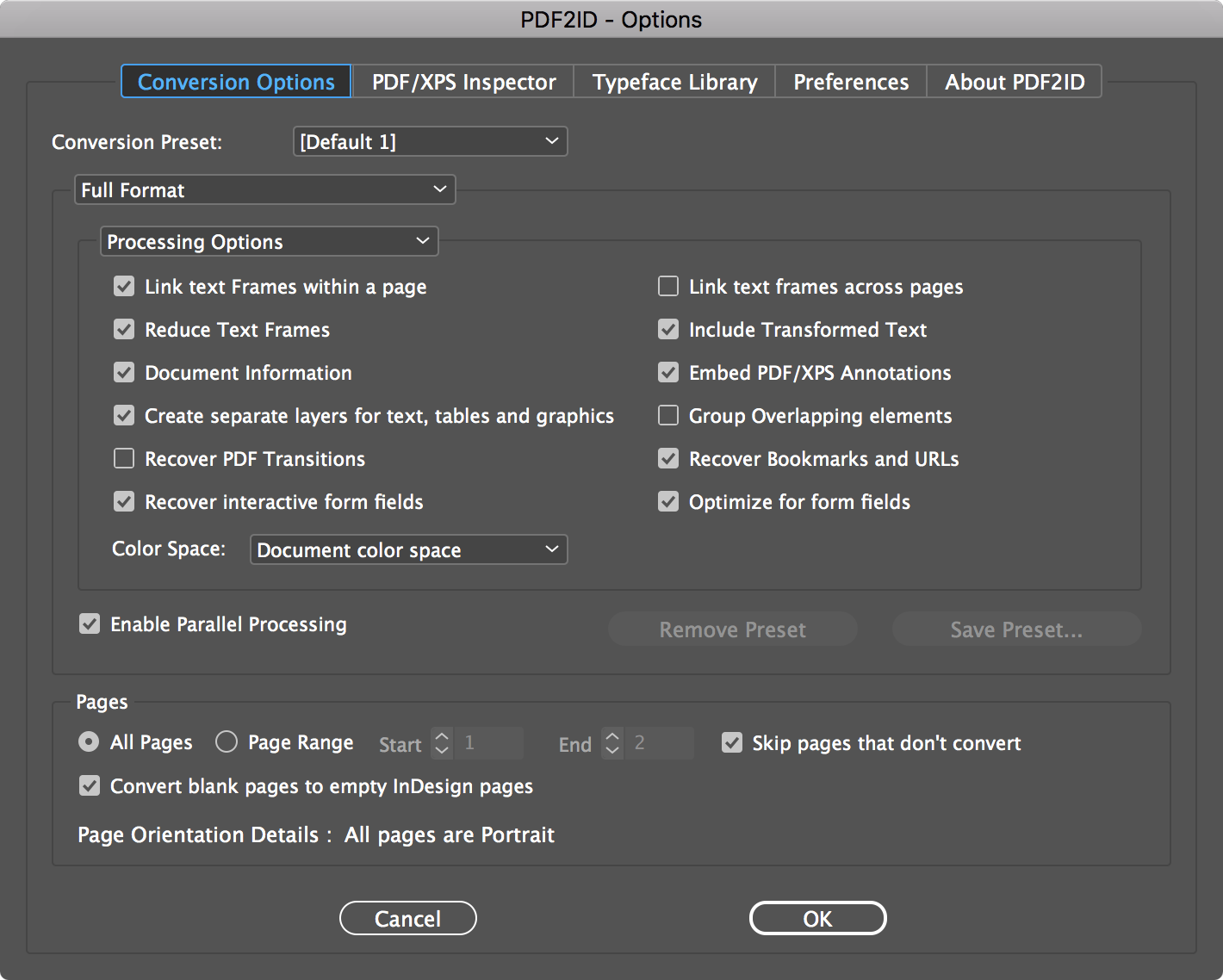Toggle Include Transformed Text off
Viewport: 1223px width, 980px height.
pyautogui.click(x=668, y=329)
